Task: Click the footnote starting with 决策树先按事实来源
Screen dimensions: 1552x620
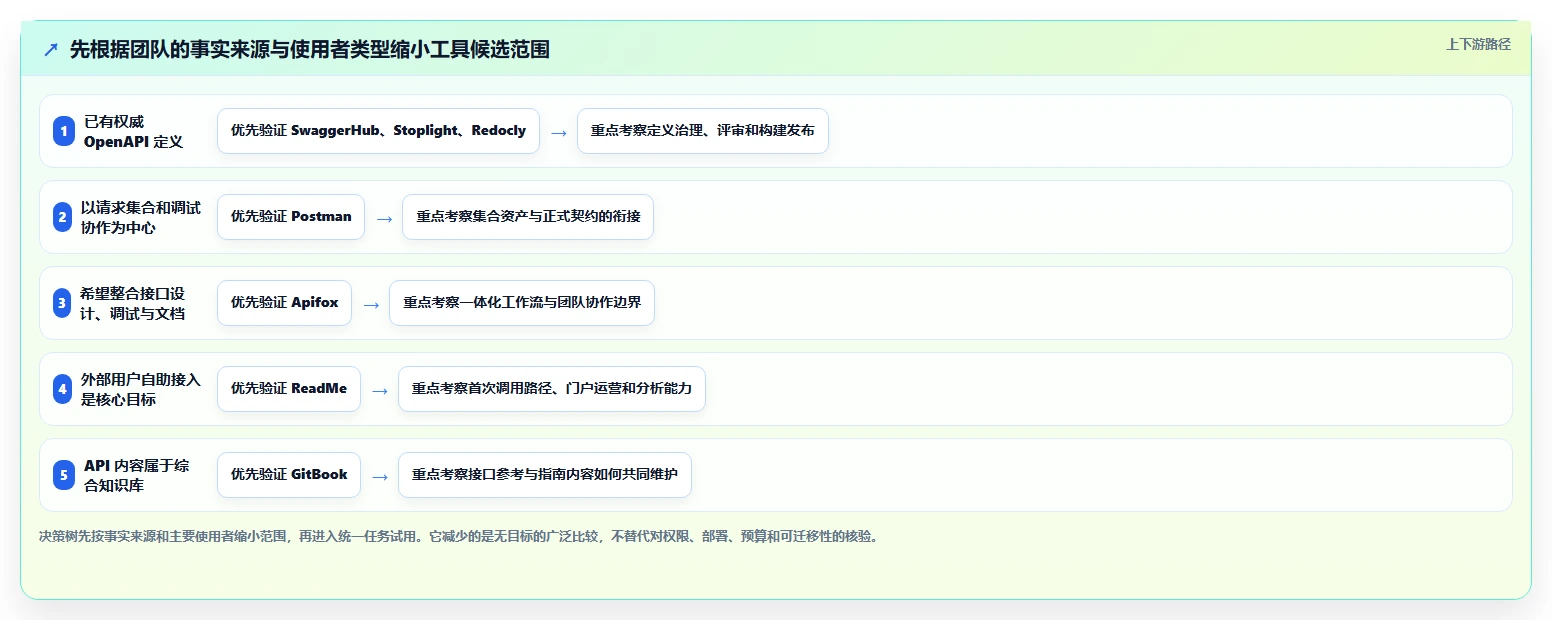Action: [x=459, y=536]
